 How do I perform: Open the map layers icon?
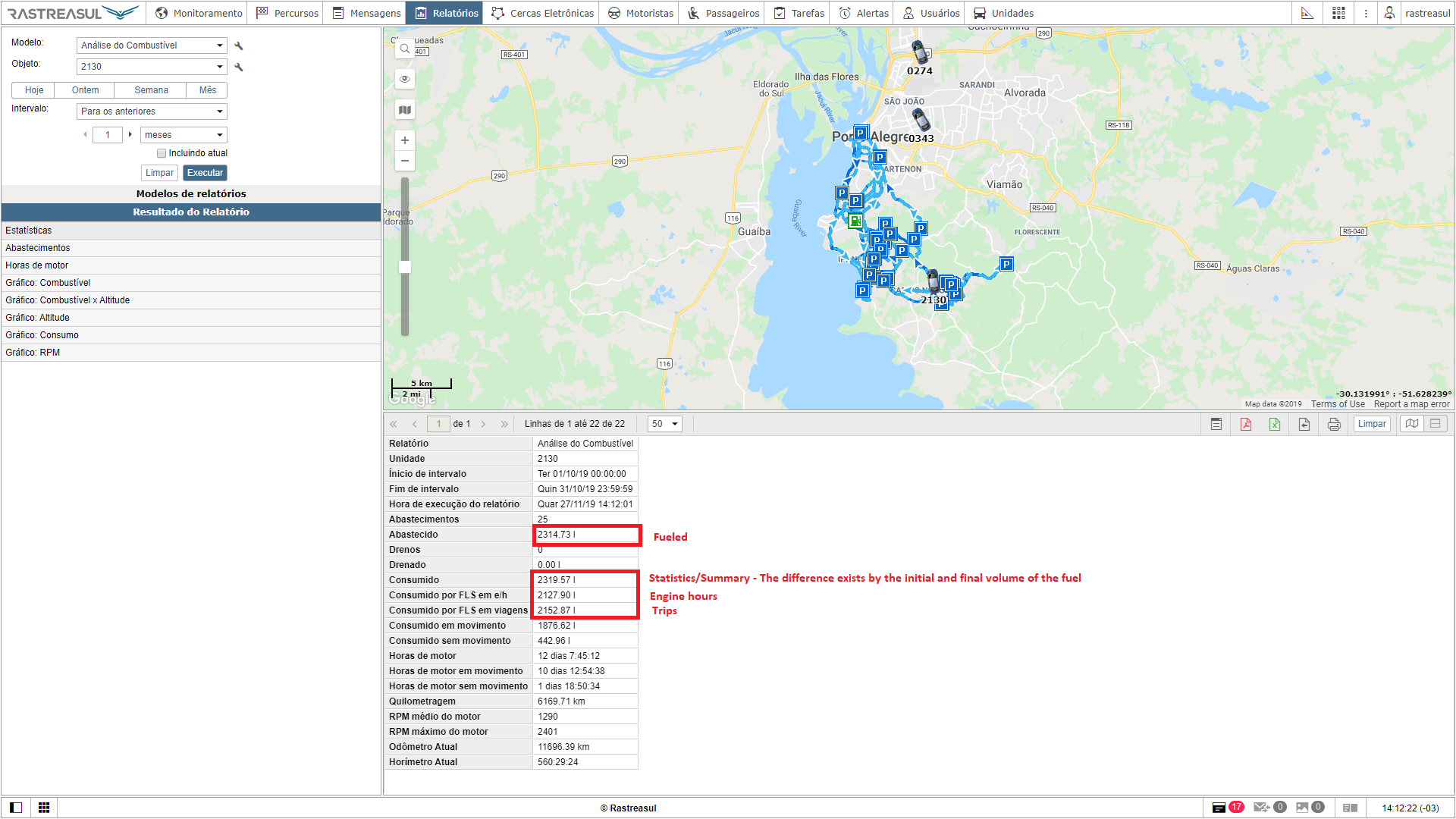tap(405, 110)
